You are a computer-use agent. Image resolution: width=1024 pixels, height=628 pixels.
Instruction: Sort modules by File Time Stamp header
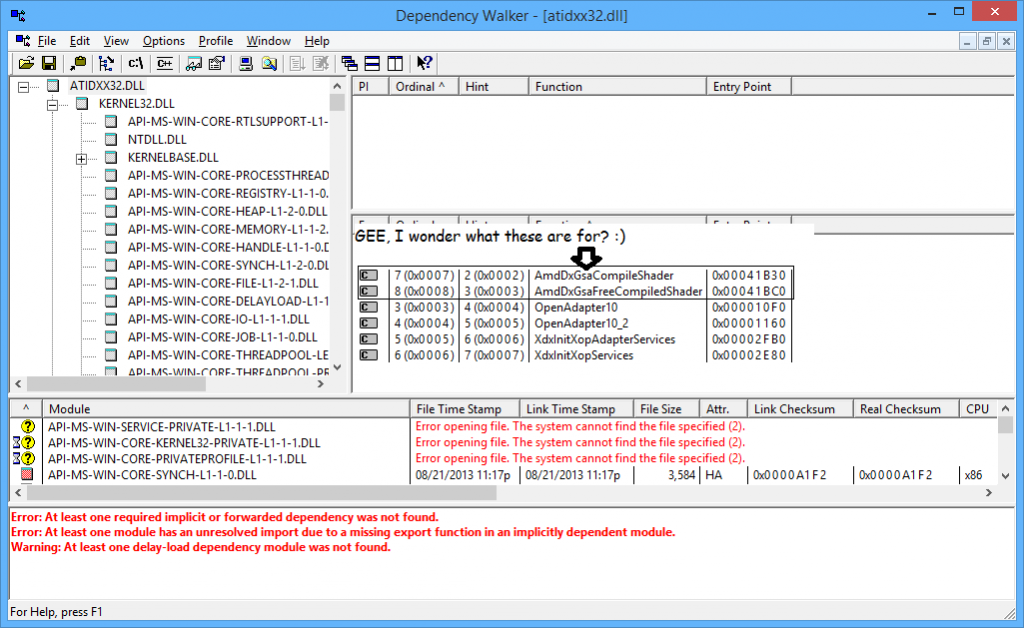464,409
